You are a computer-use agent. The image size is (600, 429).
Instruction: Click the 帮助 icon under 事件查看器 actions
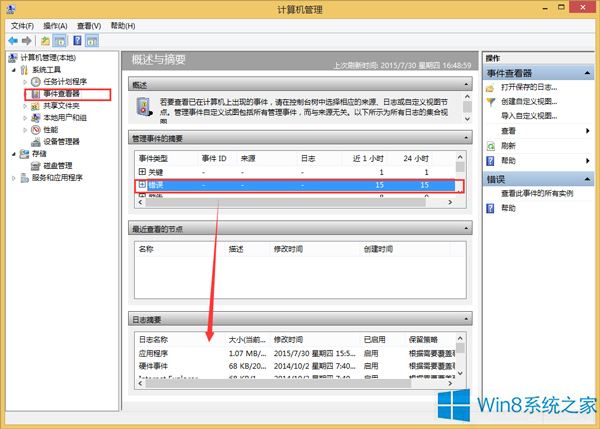click(x=490, y=161)
